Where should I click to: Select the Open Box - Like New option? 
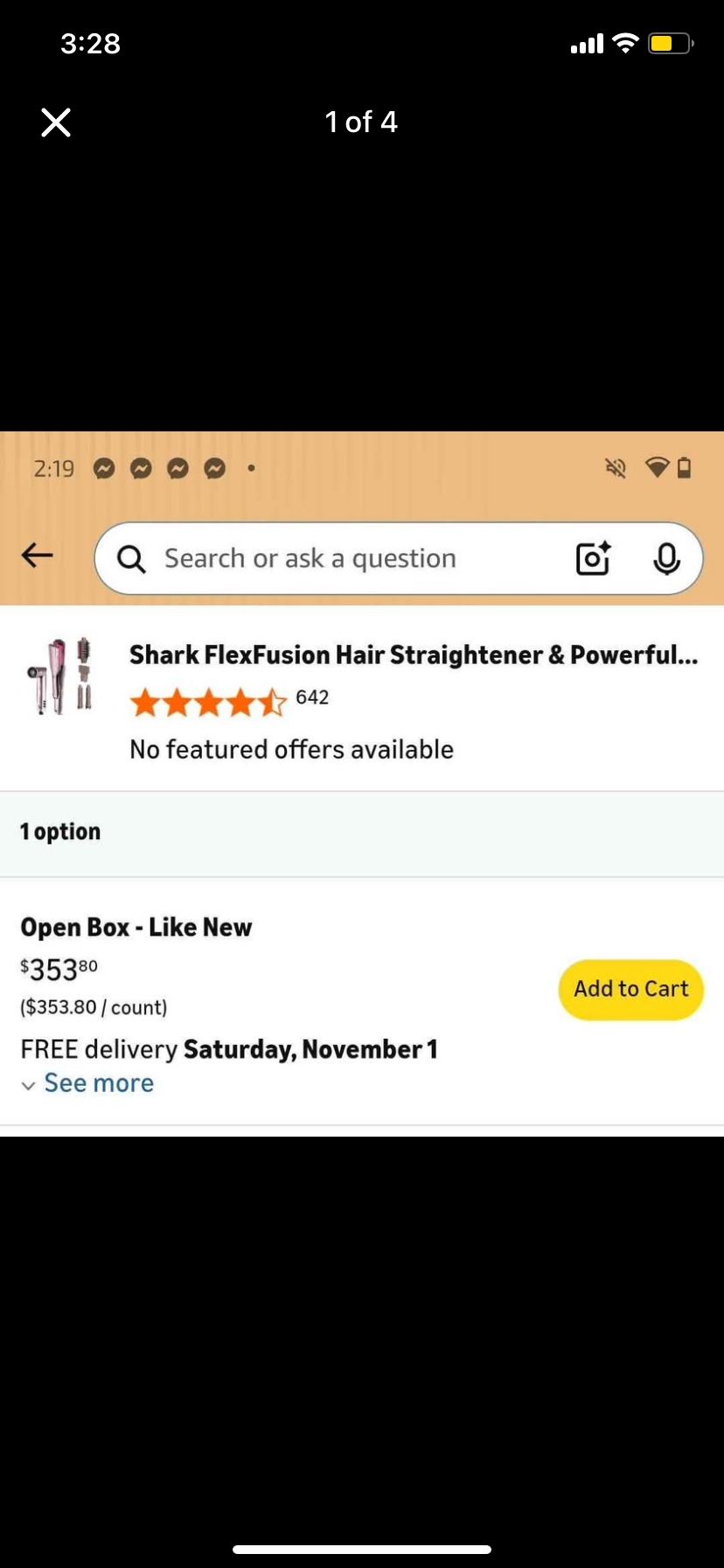[x=136, y=927]
